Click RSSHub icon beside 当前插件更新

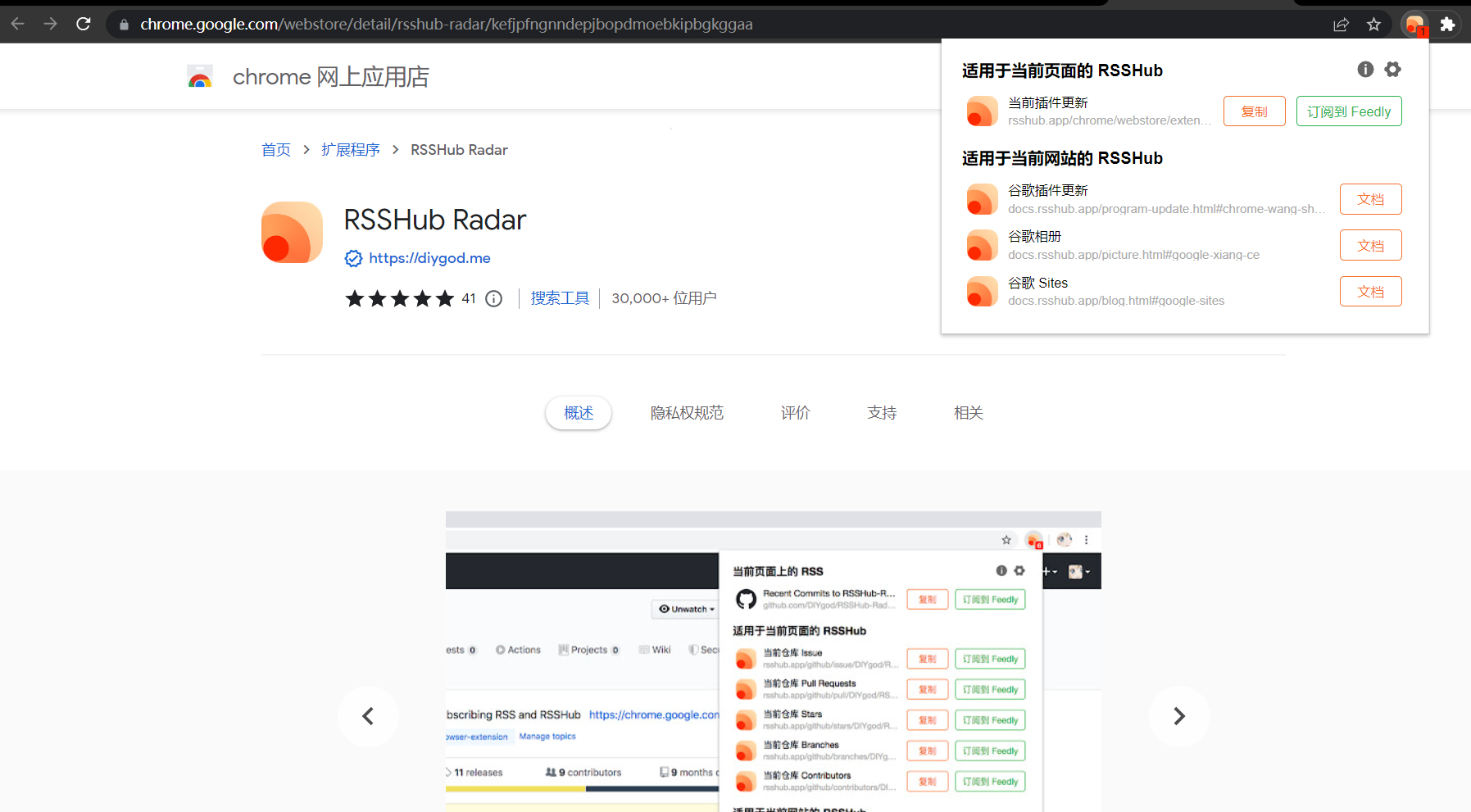(x=982, y=111)
